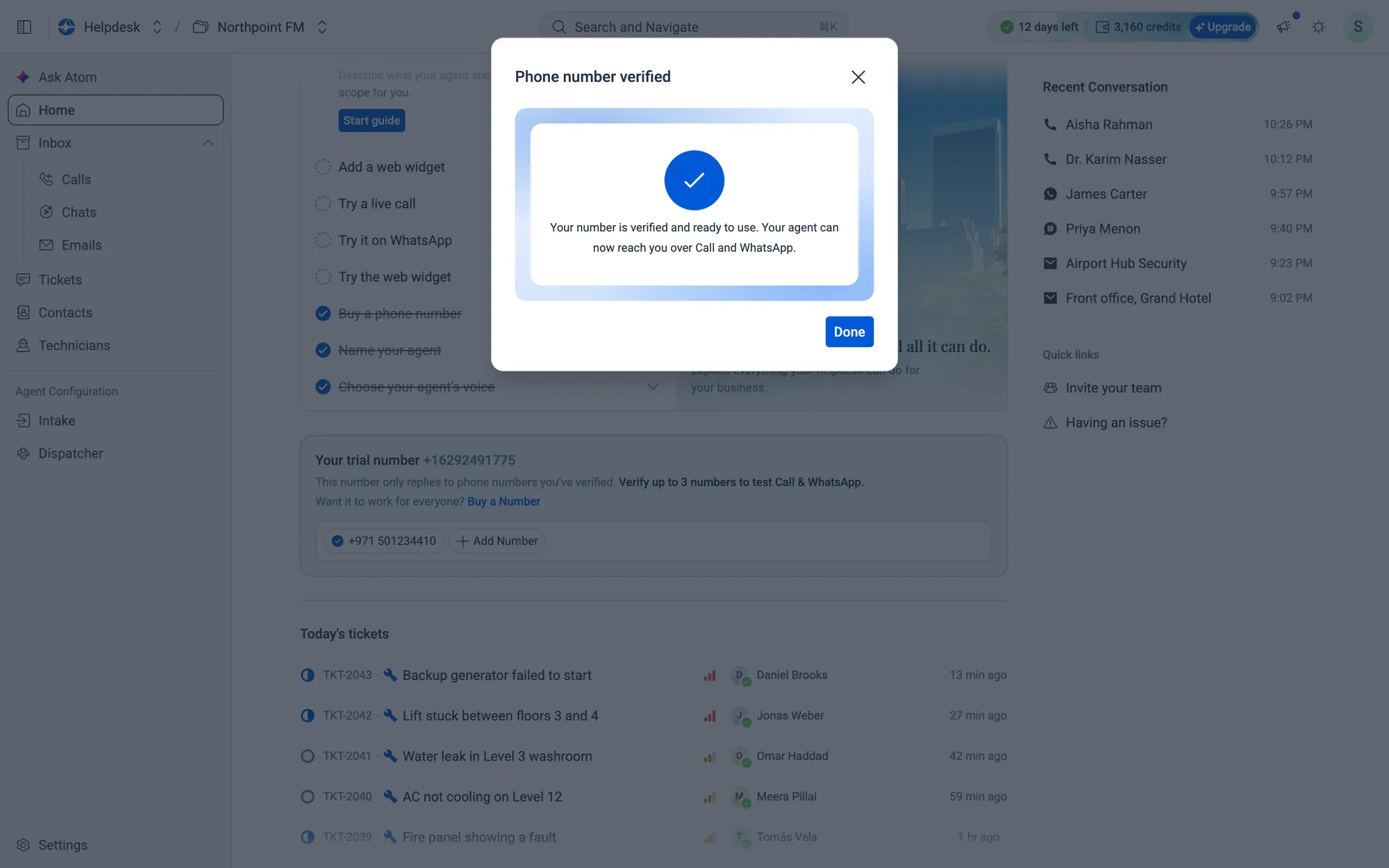The height and width of the screenshot is (868, 1389).
Task: Check the Try a live call step
Action: [x=323, y=203]
